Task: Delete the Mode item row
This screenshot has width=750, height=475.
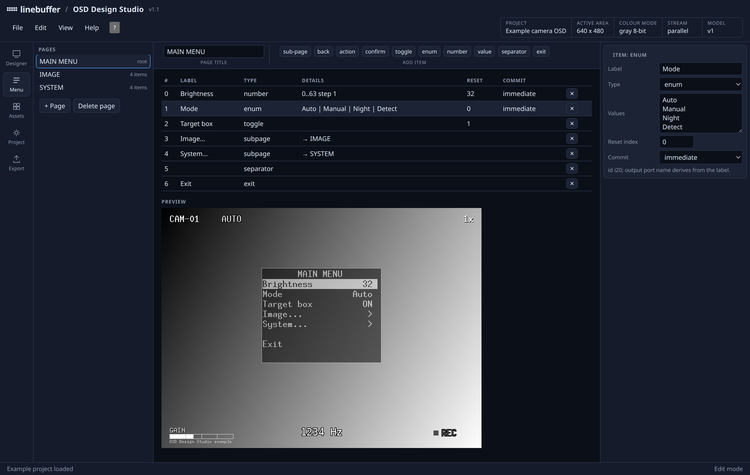Action: (x=572, y=109)
